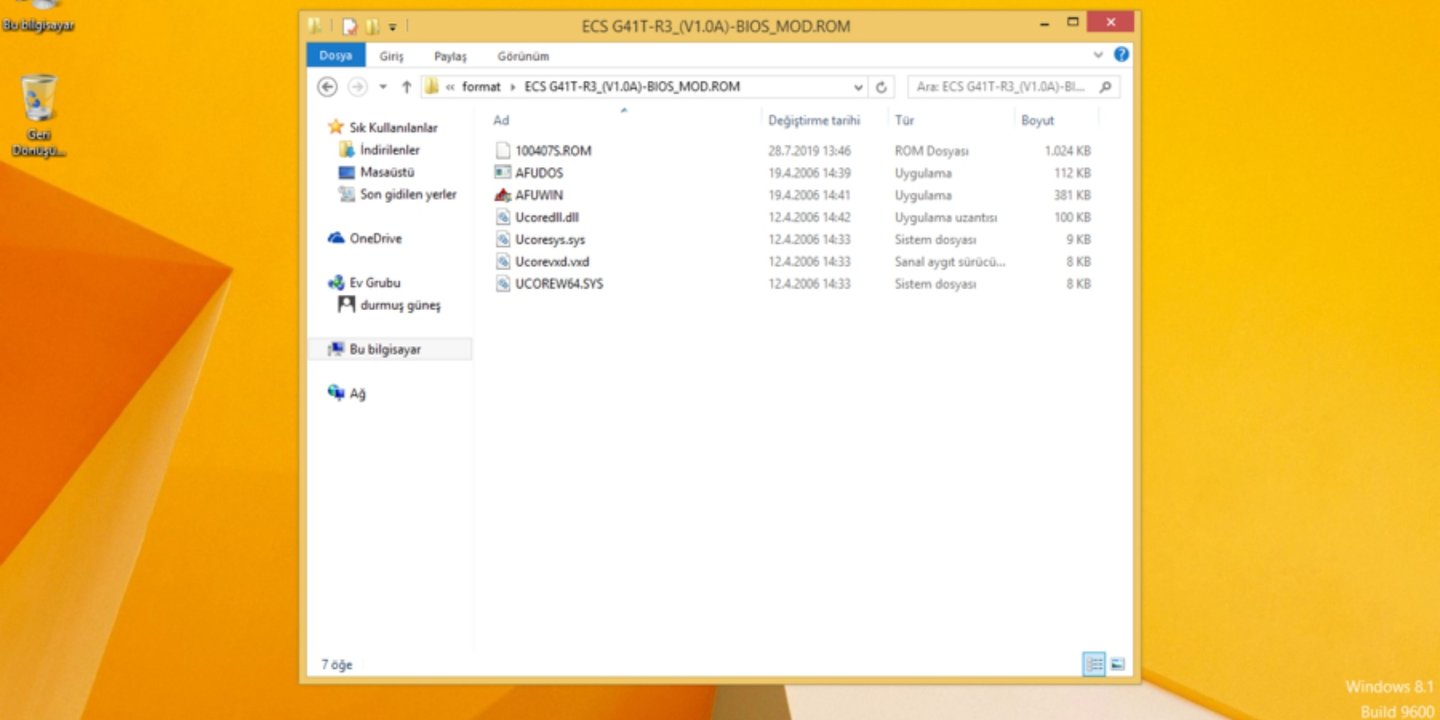1440x720 pixels.
Task: Click the Forward arrow button
Action: click(357, 87)
